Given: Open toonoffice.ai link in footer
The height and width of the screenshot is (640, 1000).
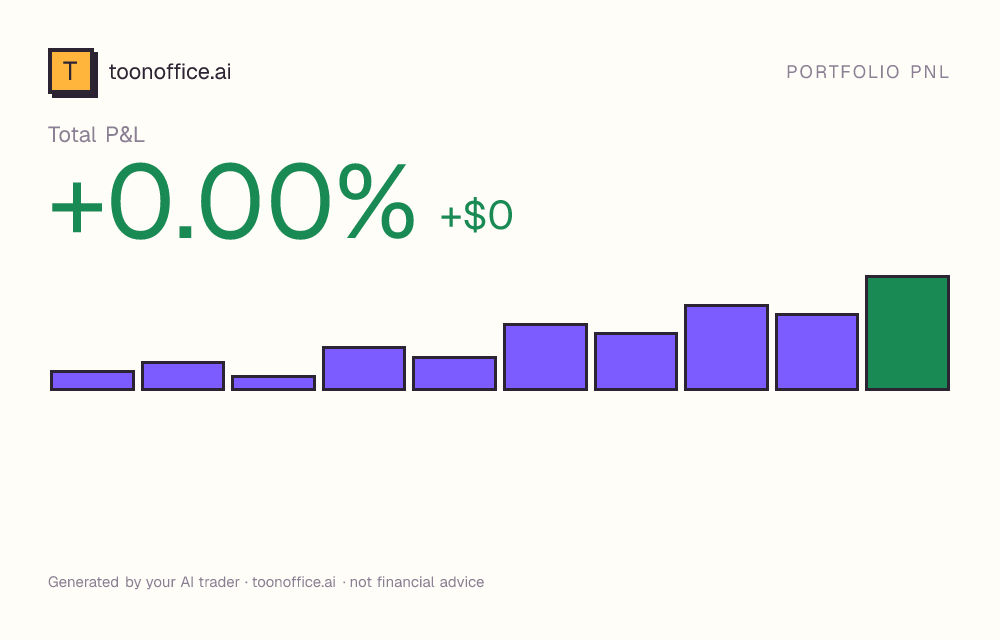Looking at the screenshot, I should tap(294, 582).
